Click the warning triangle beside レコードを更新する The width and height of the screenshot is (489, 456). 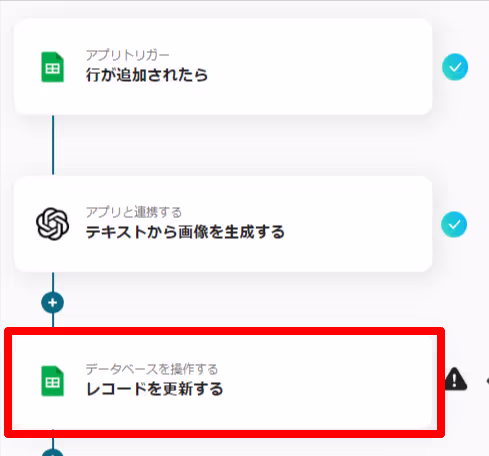[x=456, y=379]
